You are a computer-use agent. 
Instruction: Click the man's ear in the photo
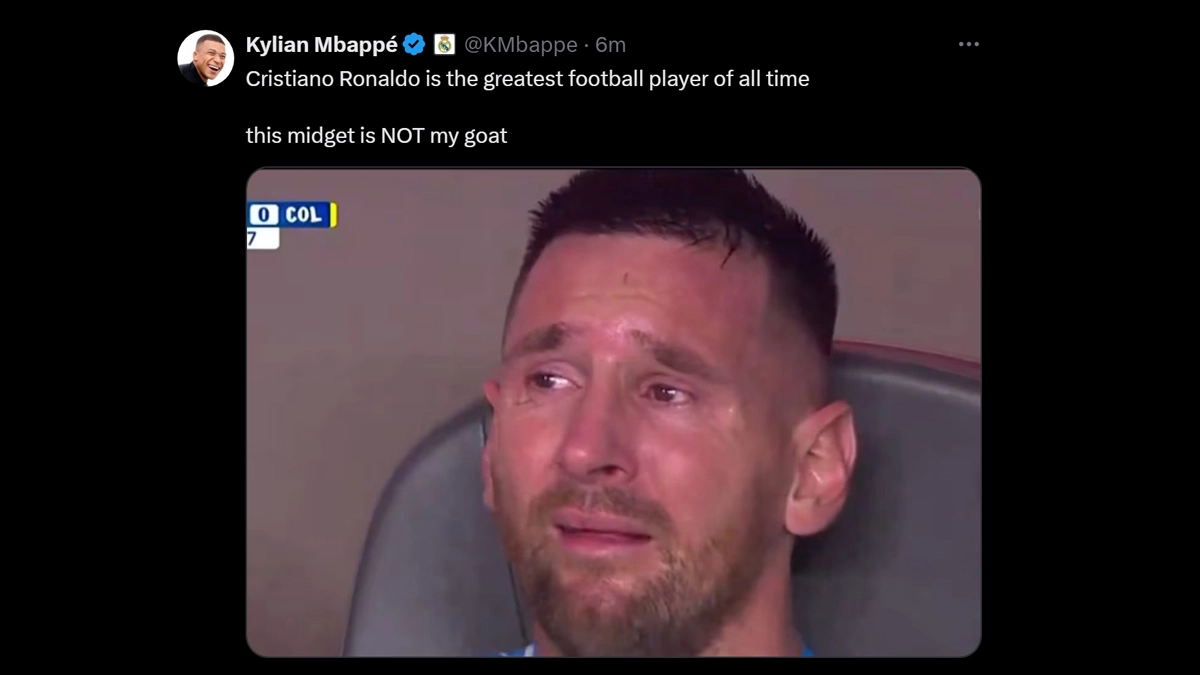coord(820,468)
